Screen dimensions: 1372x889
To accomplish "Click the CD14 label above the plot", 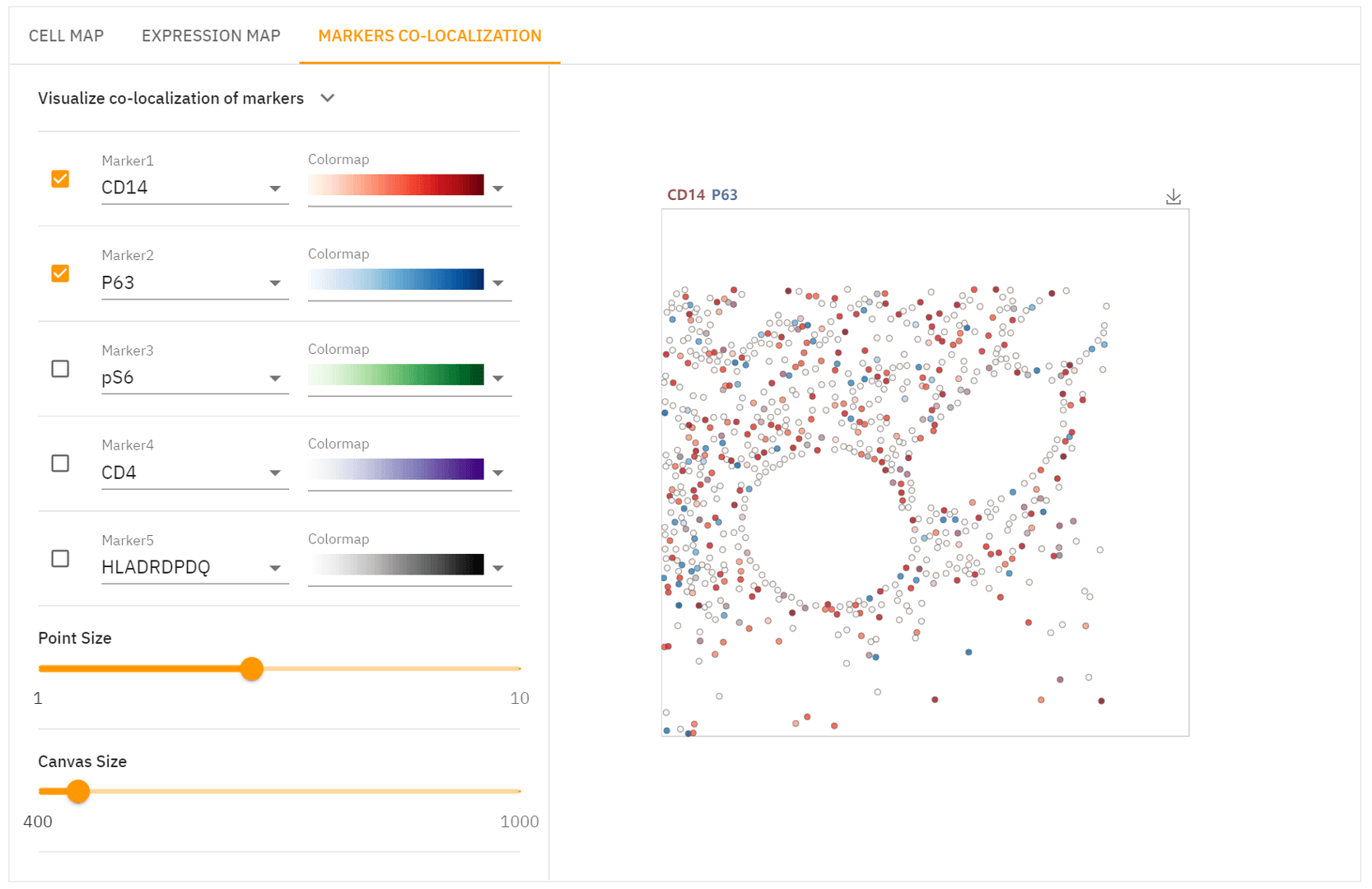I will point(686,195).
